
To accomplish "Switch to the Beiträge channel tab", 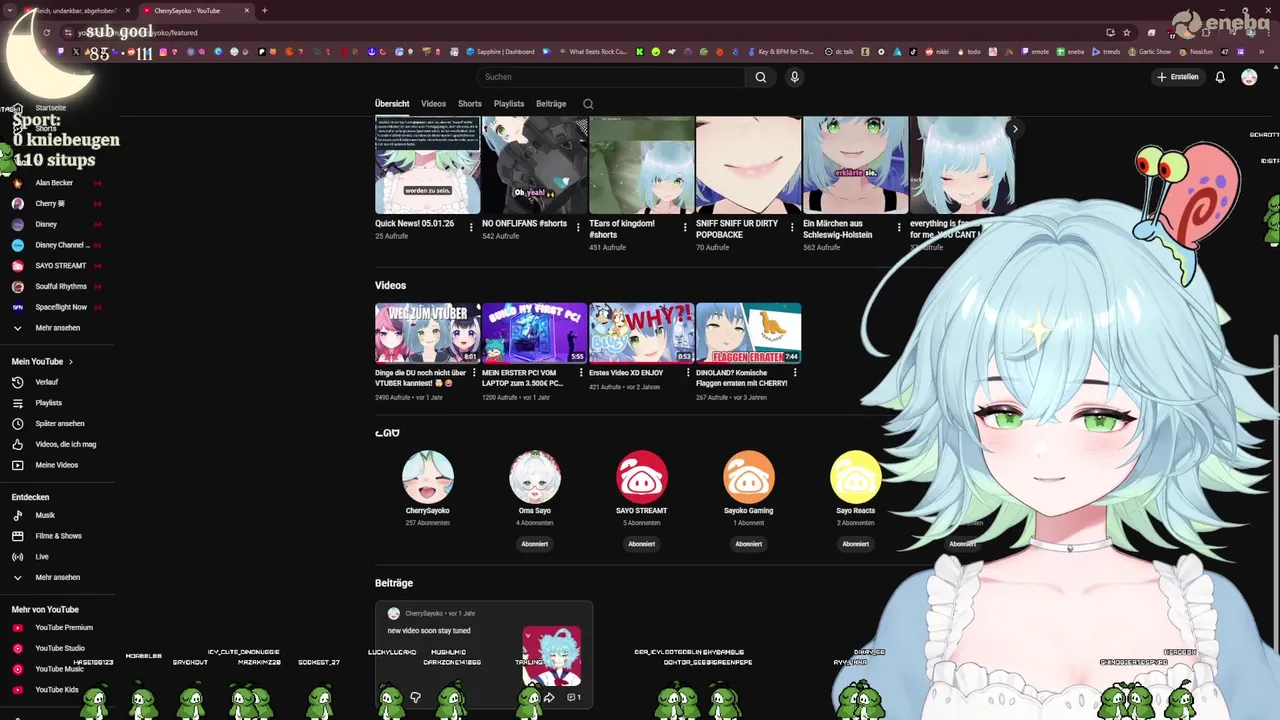I will [551, 104].
